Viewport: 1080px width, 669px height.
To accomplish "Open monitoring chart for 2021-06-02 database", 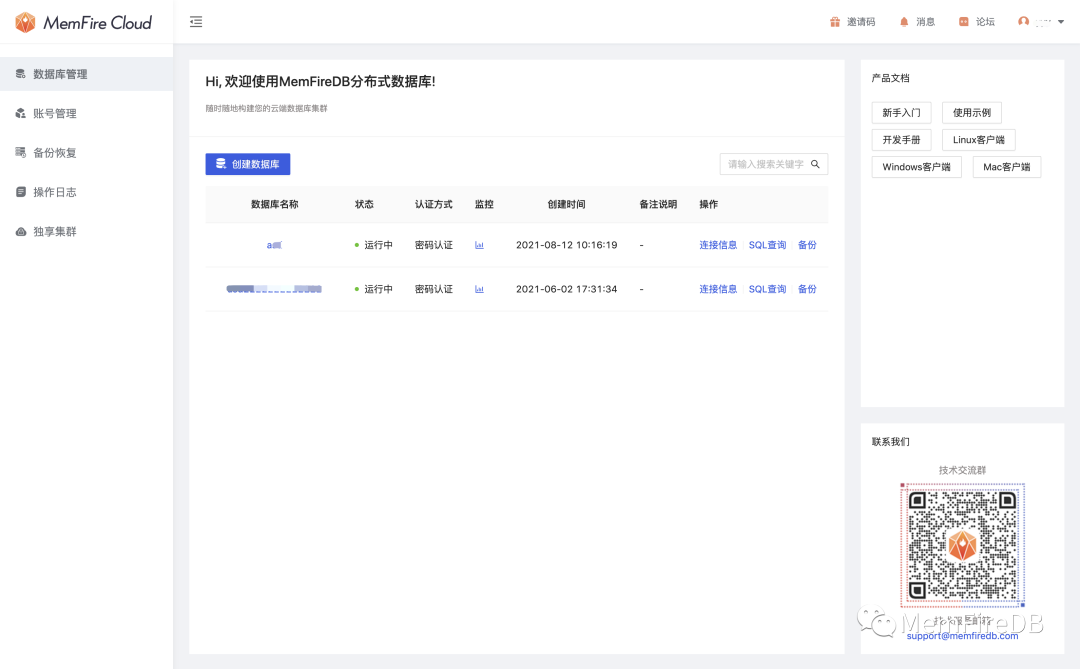I will 479,289.
